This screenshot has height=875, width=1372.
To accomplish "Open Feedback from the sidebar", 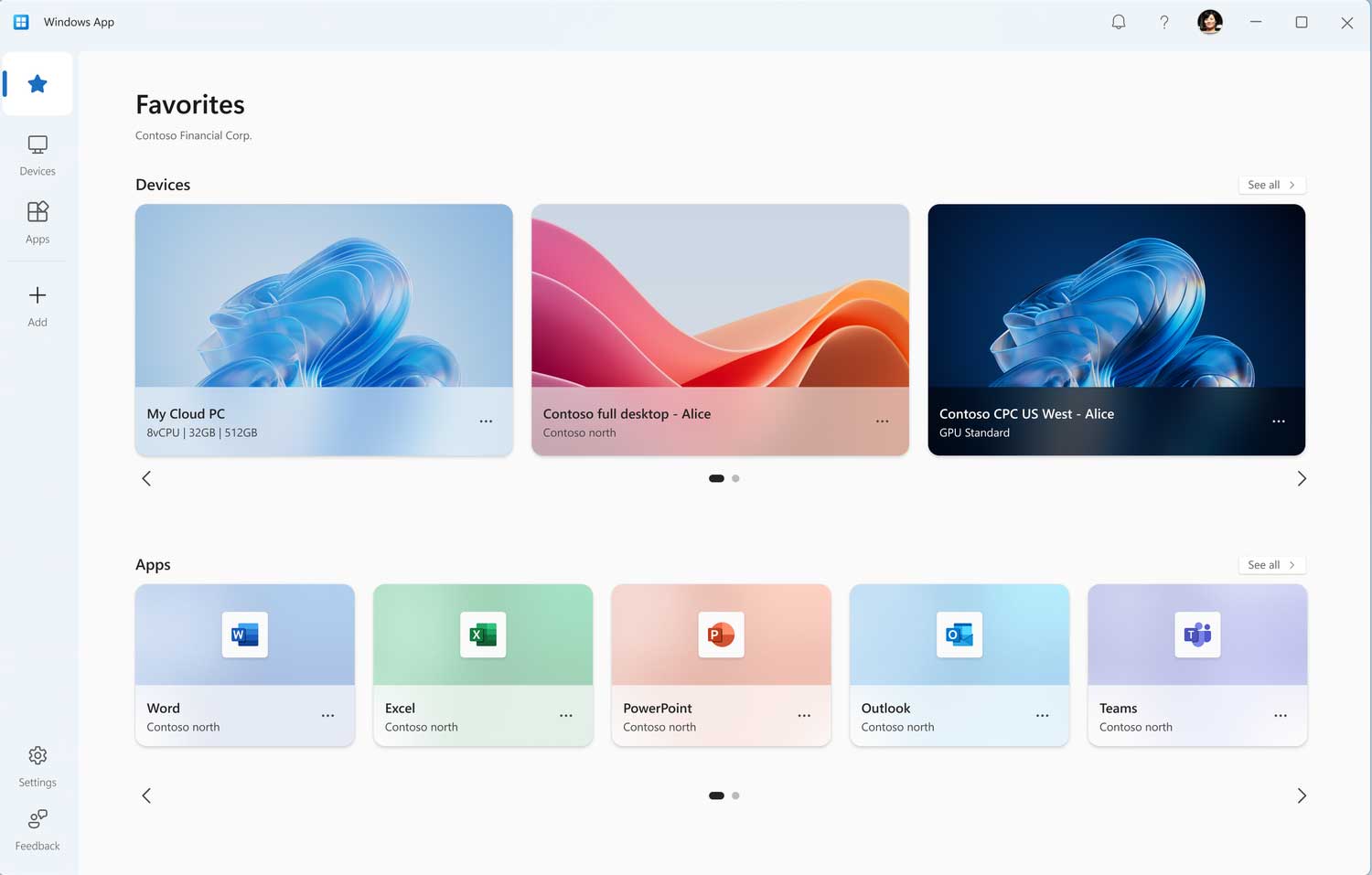I will pyautogui.click(x=38, y=829).
